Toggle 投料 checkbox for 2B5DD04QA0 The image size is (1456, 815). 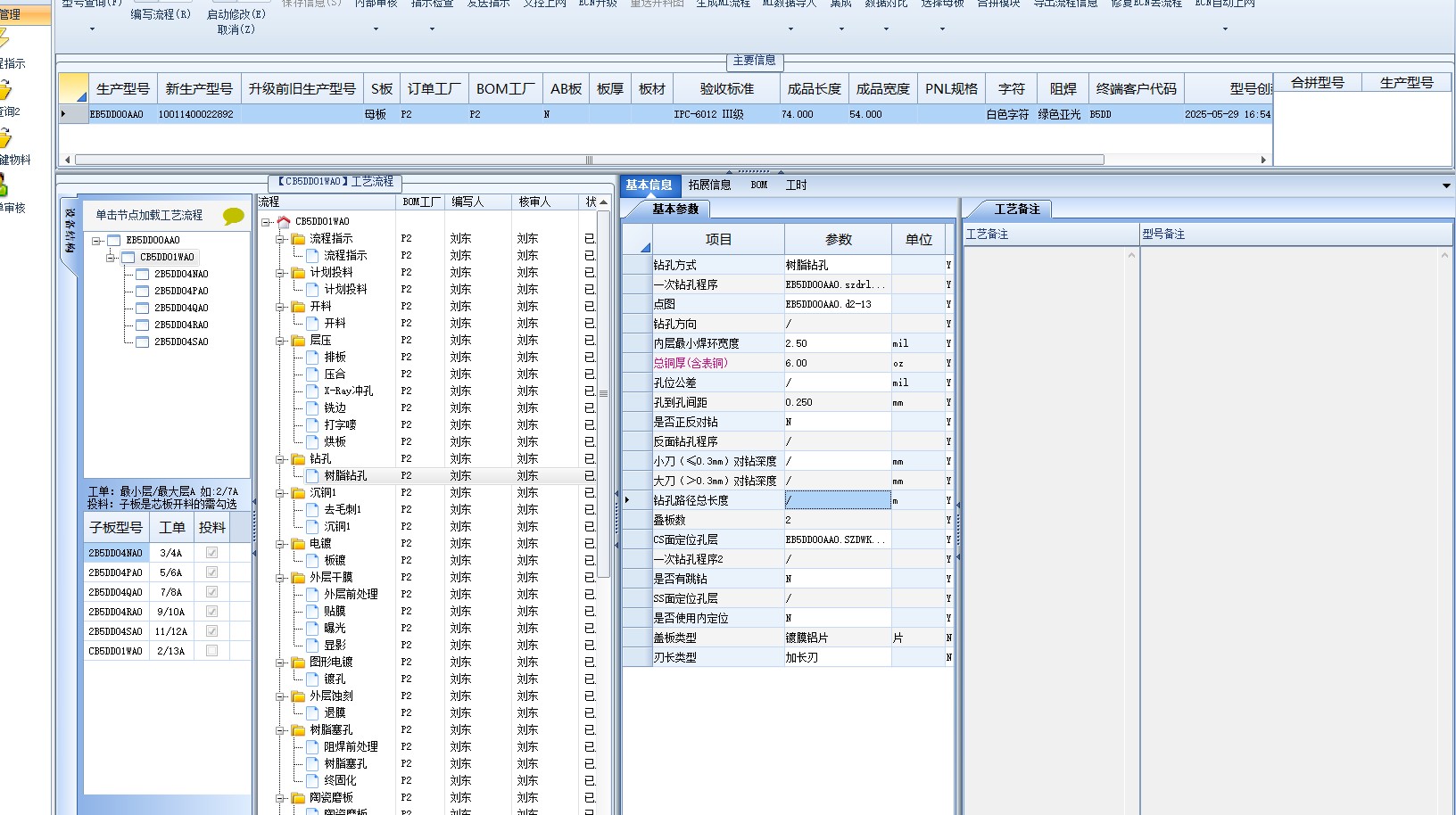tap(211, 592)
